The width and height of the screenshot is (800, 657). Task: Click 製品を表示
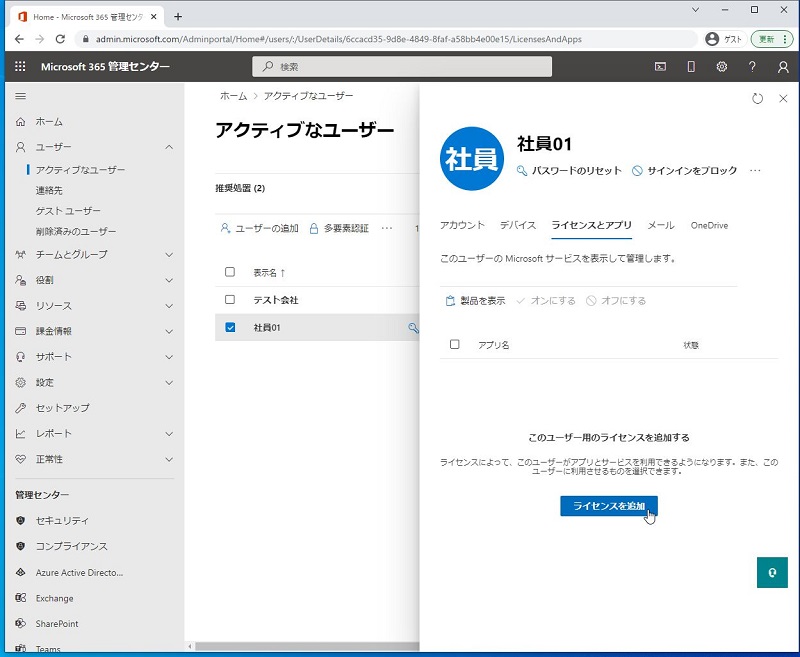point(475,300)
